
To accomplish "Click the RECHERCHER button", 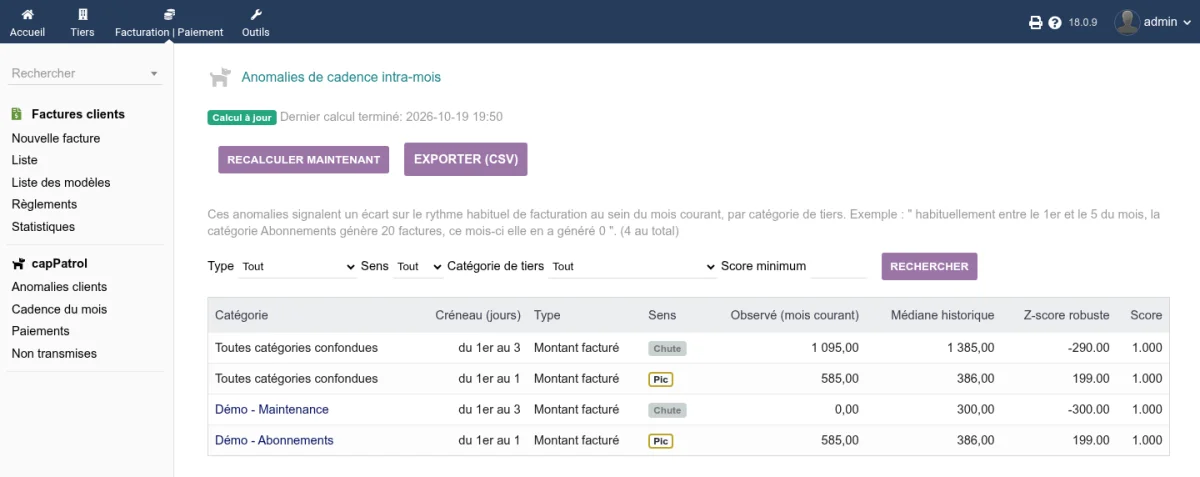I will pos(929,266).
